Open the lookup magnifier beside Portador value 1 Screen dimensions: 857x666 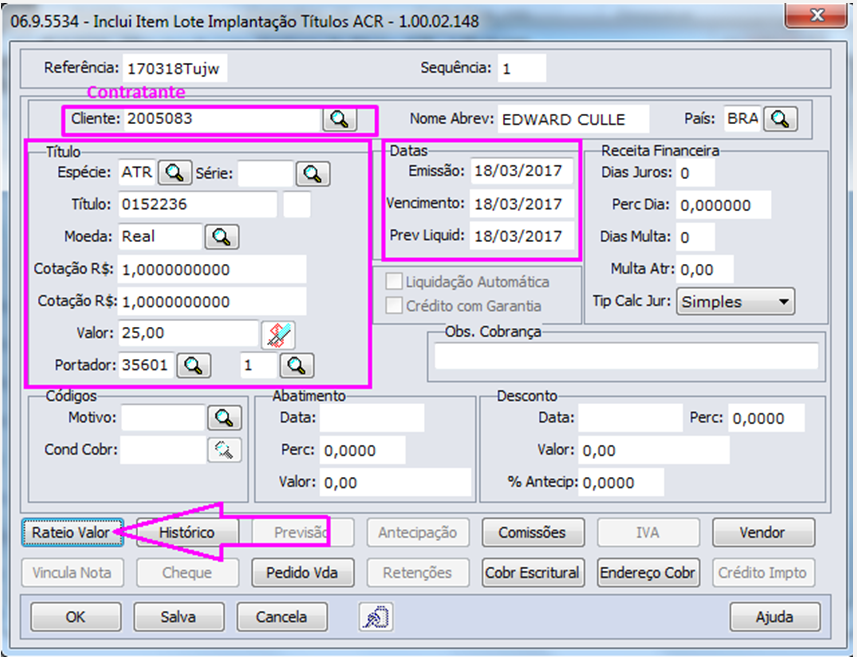click(x=297, y=366)
